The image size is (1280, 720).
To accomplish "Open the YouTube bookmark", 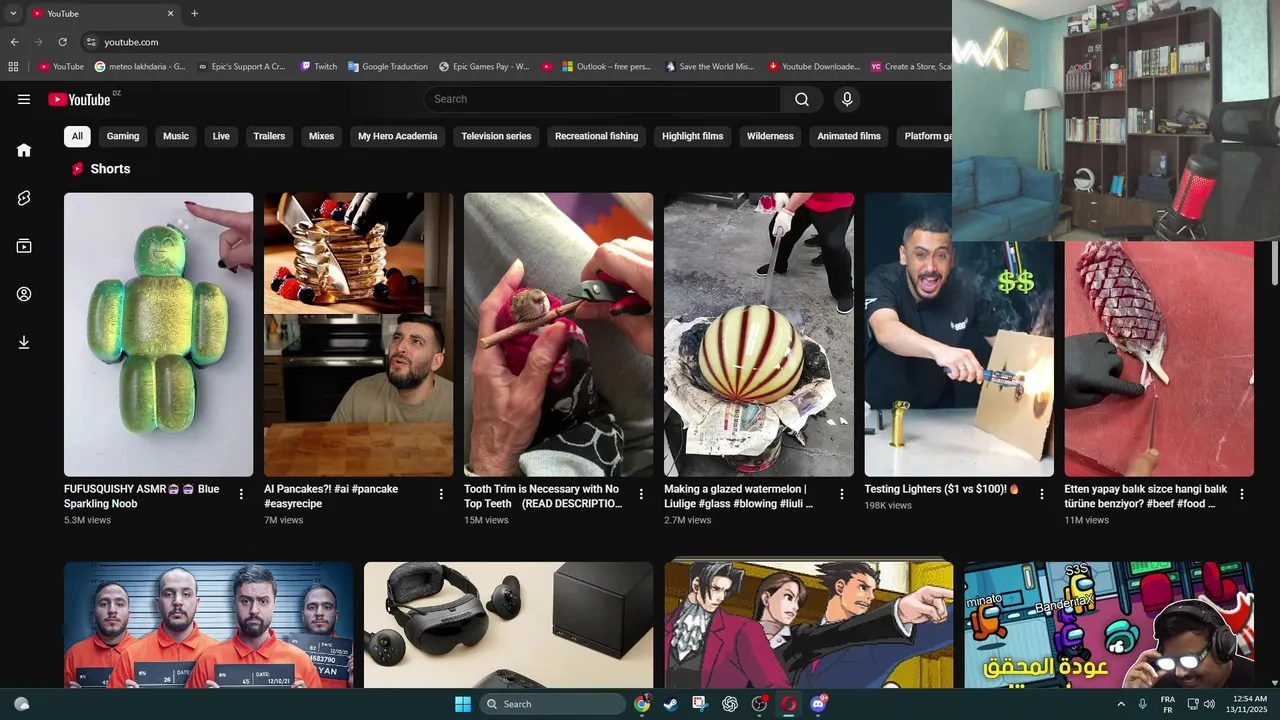I will click(x=61, y=67).
